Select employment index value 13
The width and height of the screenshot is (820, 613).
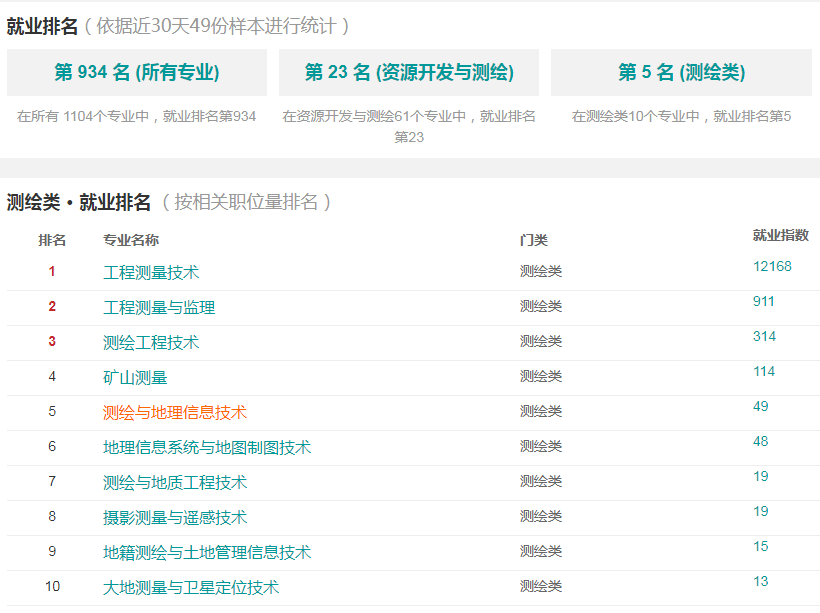(x=761, y=582)
